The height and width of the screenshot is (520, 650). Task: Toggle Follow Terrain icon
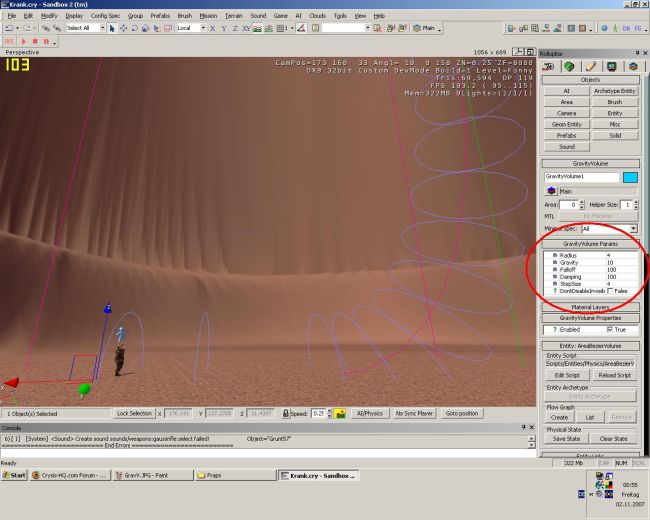pyautogui.click(x=257, y=28)
